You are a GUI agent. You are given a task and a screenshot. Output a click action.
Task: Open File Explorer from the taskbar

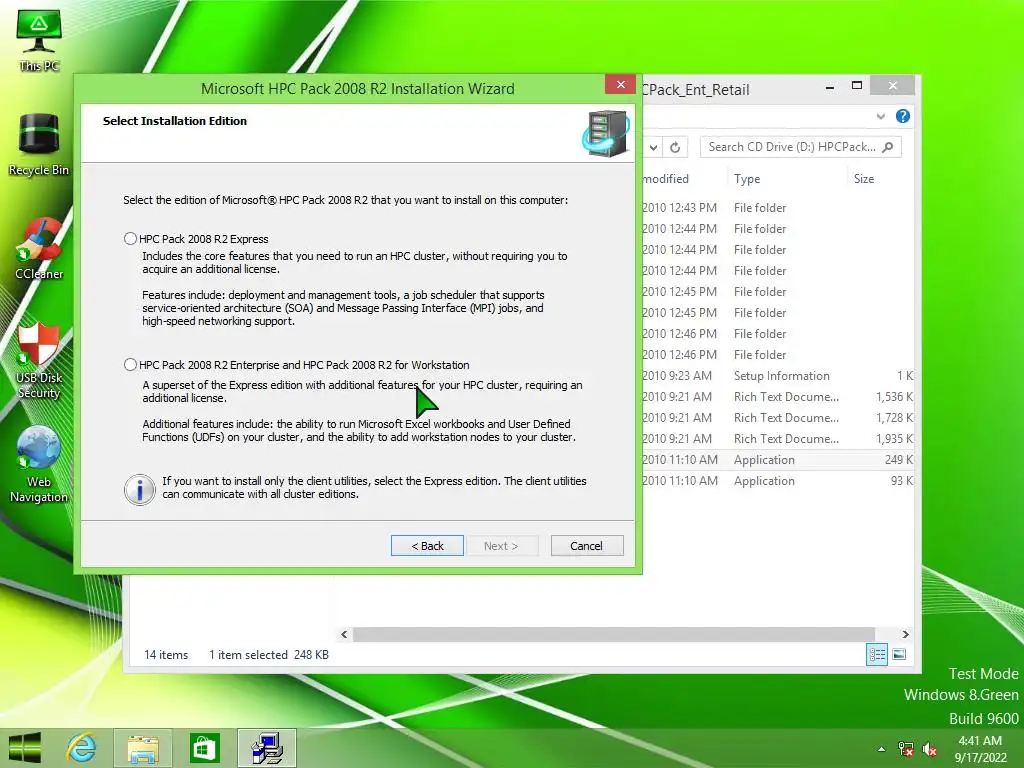(x=142, y=748)
